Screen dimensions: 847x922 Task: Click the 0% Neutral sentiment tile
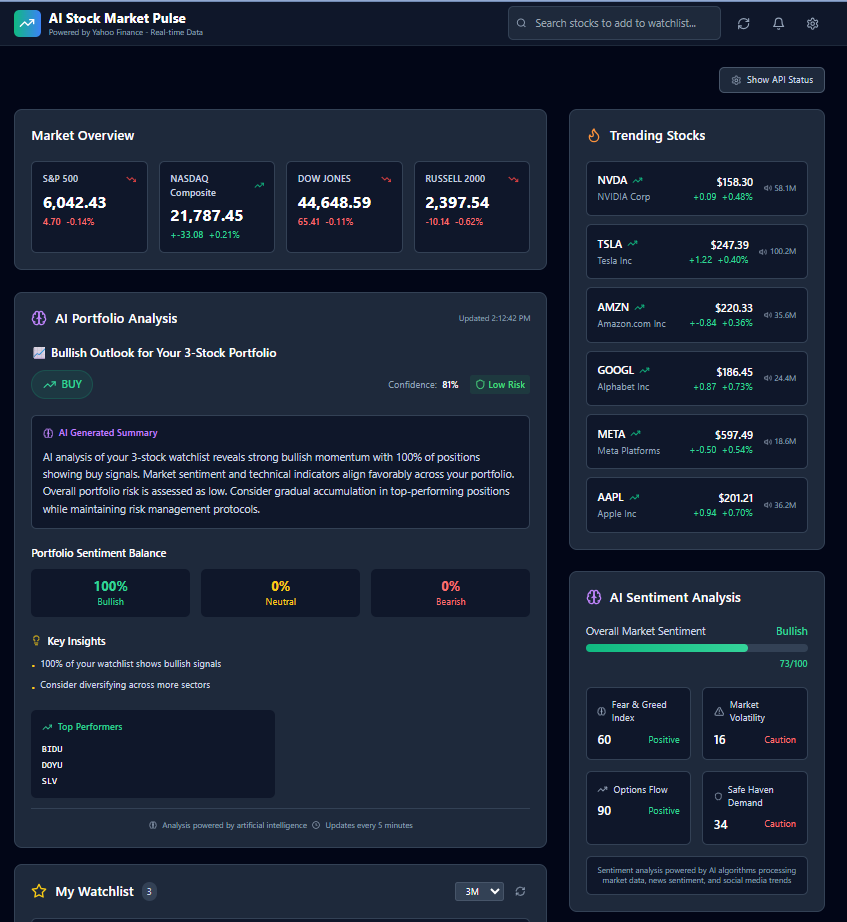(281, 593)
